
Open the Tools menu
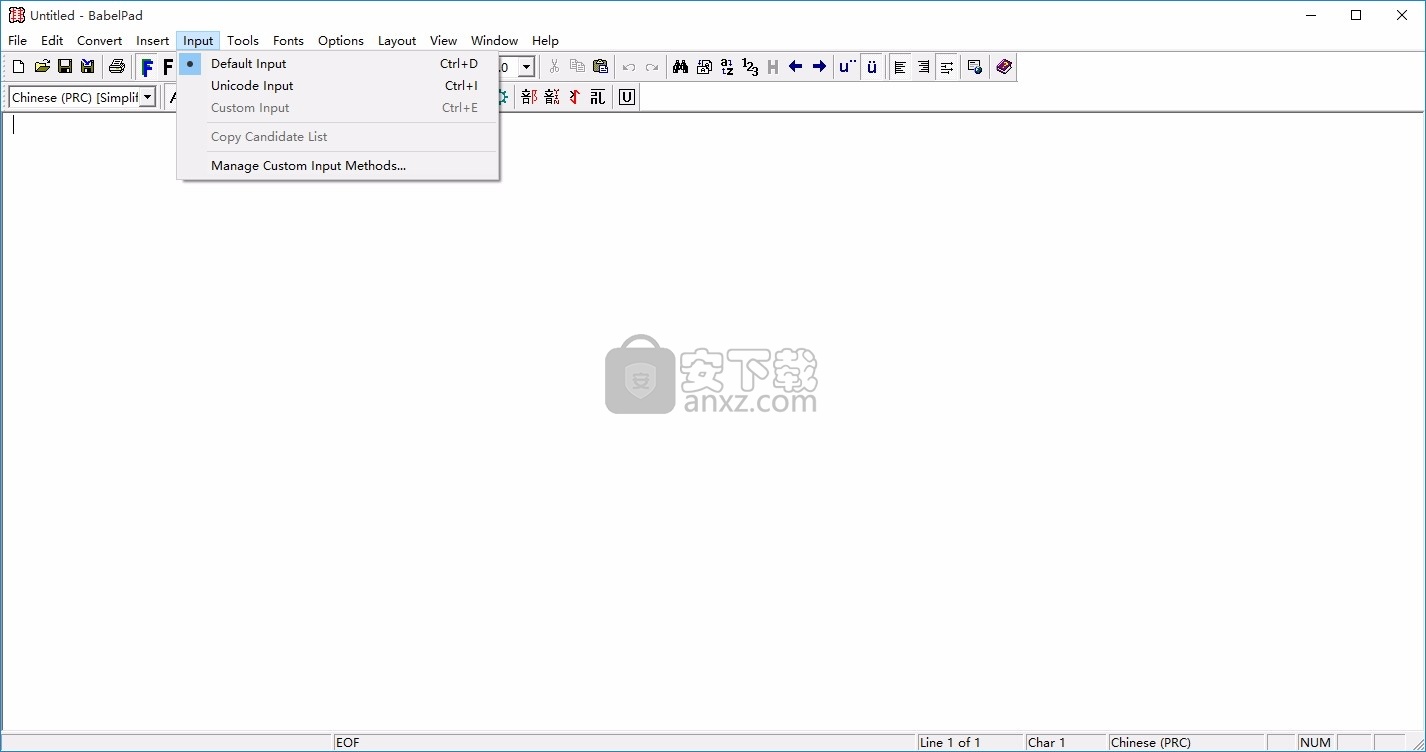243,41
